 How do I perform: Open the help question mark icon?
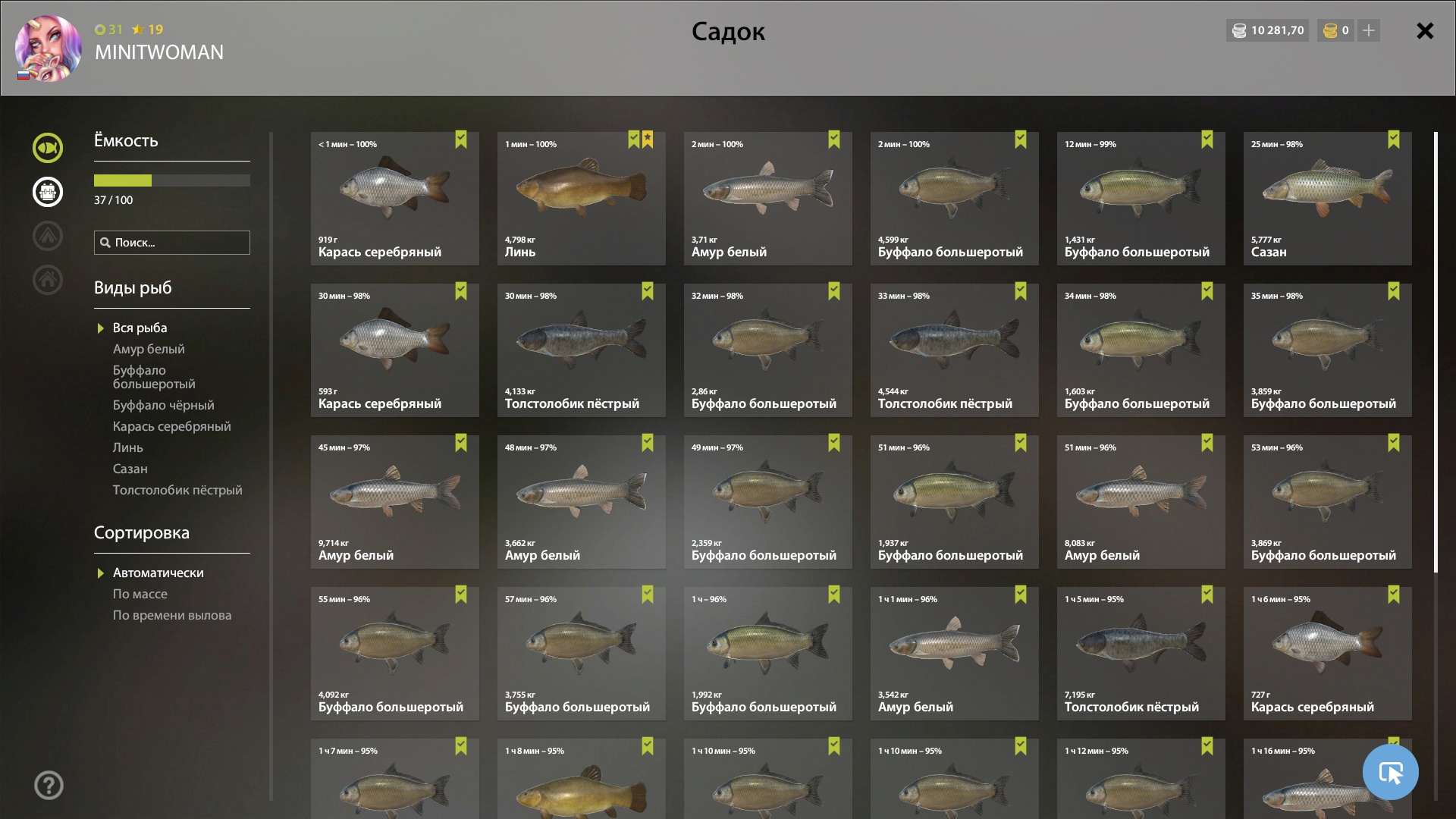coord(49,785)
